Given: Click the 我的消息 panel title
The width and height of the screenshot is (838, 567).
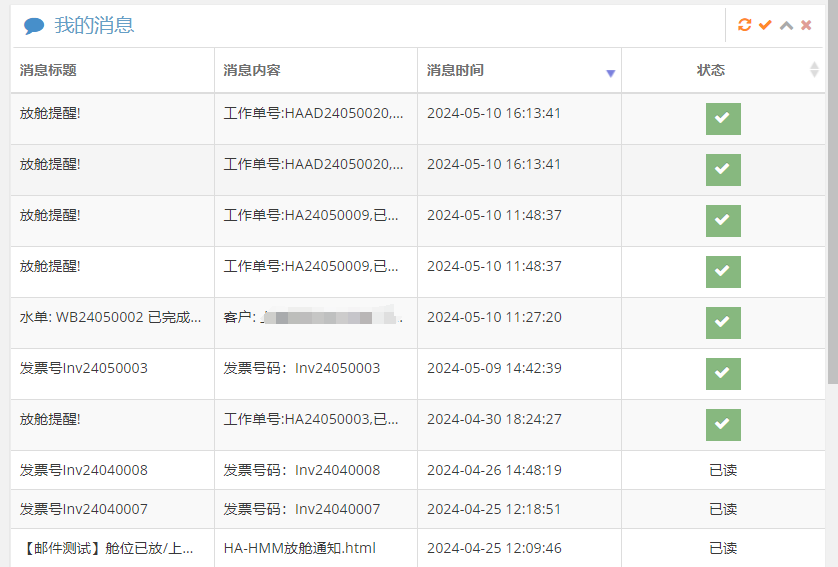Looking at the screenshot, I should click(94, 26).
